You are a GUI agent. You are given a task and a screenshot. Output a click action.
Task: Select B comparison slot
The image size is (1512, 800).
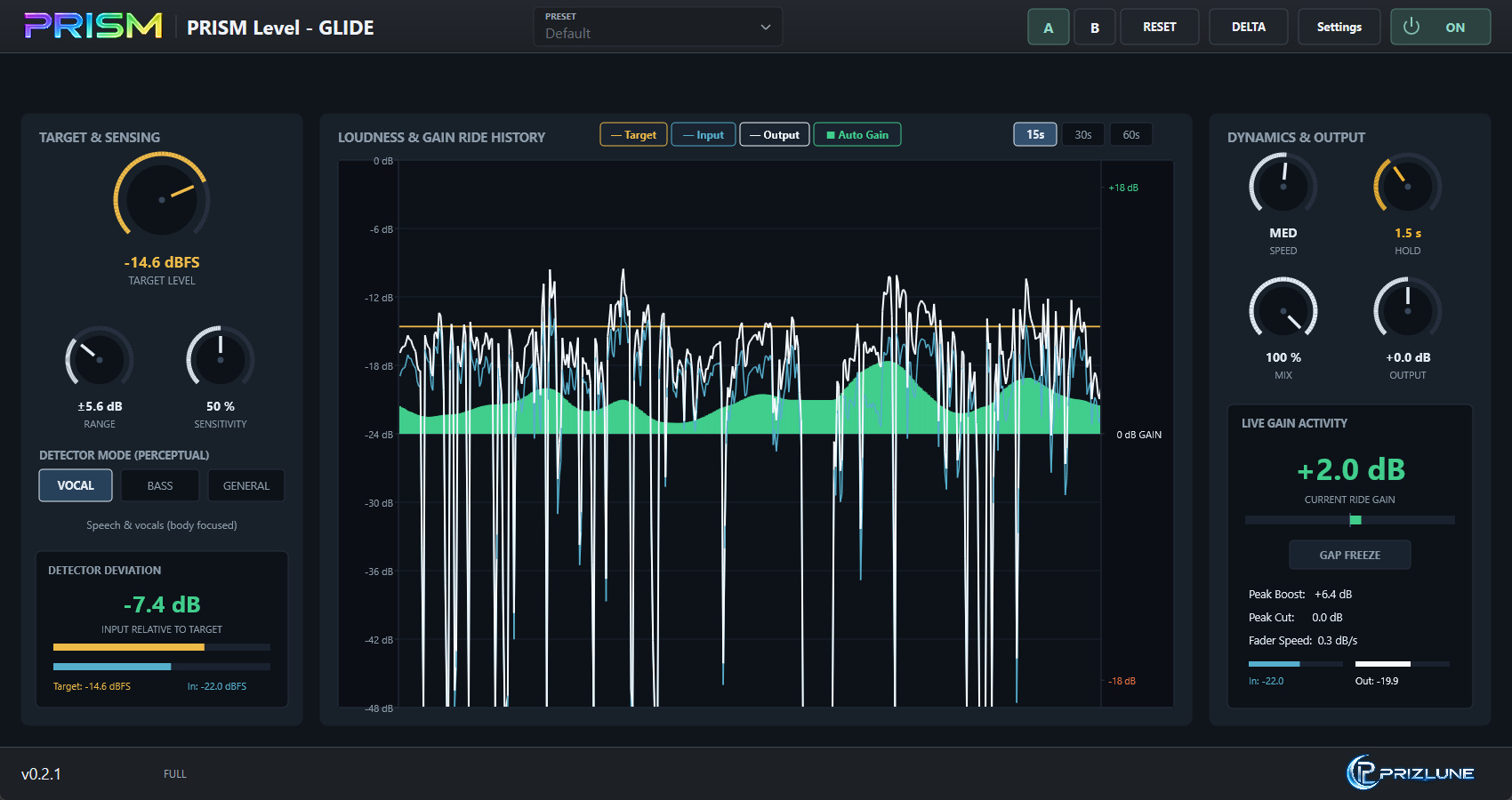[x=1095, y=27]
